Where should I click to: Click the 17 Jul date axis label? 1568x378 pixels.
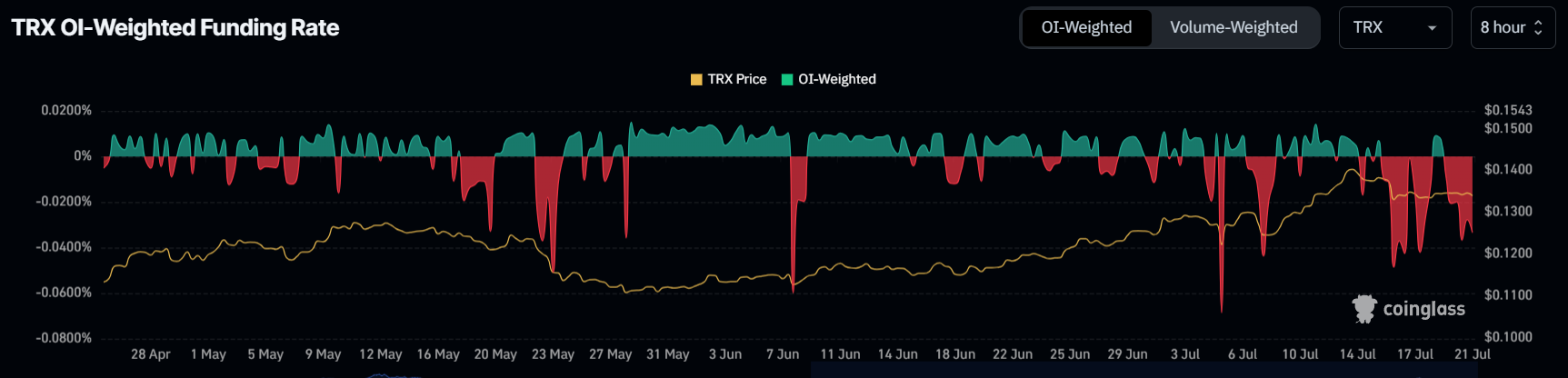(x=1415, y=354)
